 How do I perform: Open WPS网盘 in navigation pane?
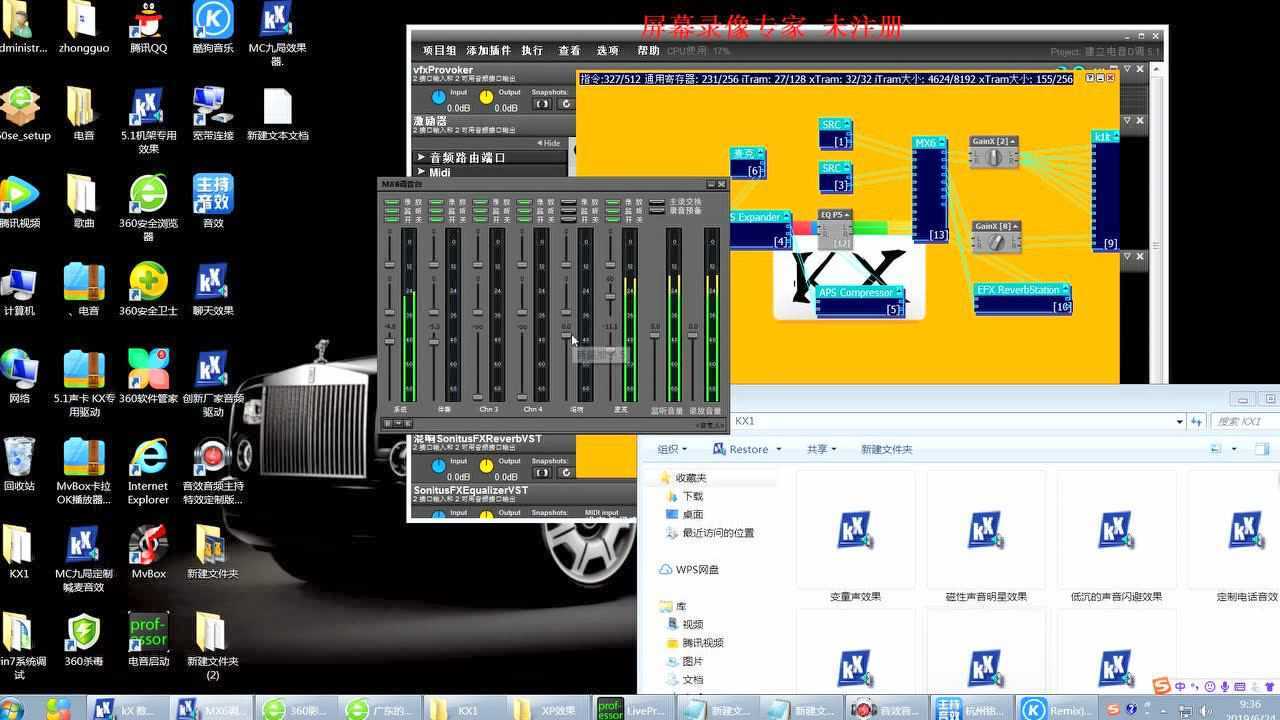point(697,569)
